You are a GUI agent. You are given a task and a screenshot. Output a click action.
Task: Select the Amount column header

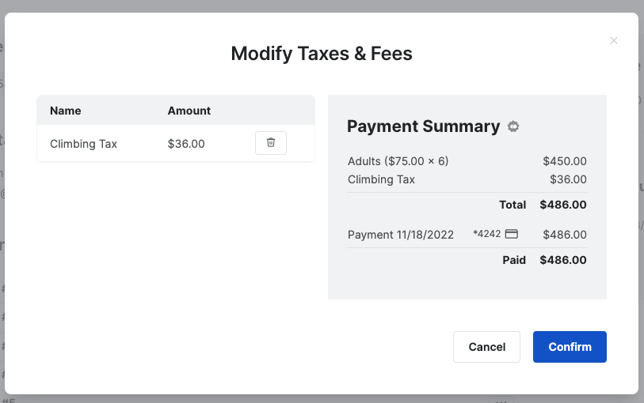click(x=189, y=111)
